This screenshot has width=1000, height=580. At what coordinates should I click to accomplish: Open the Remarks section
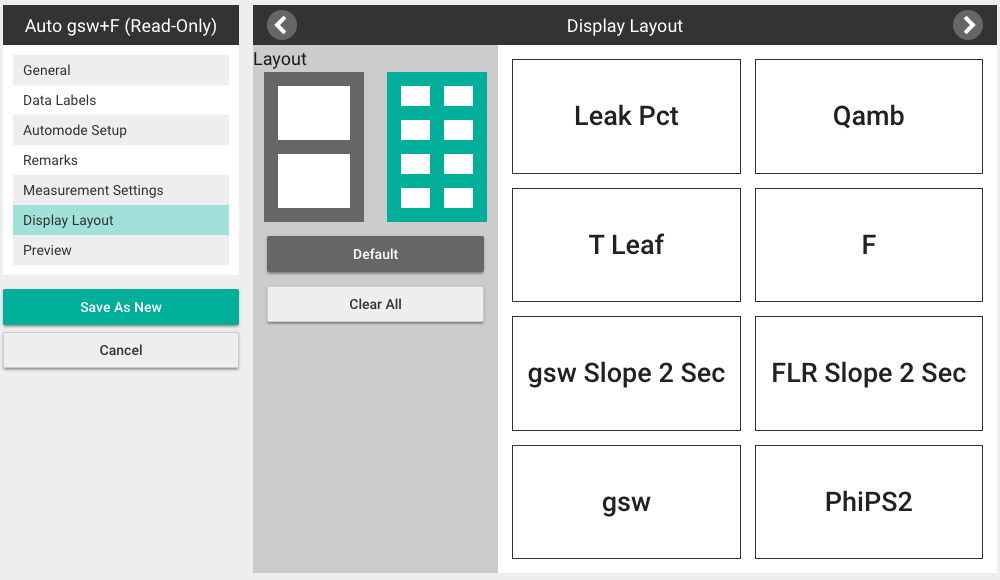click(x=121, y=160)
